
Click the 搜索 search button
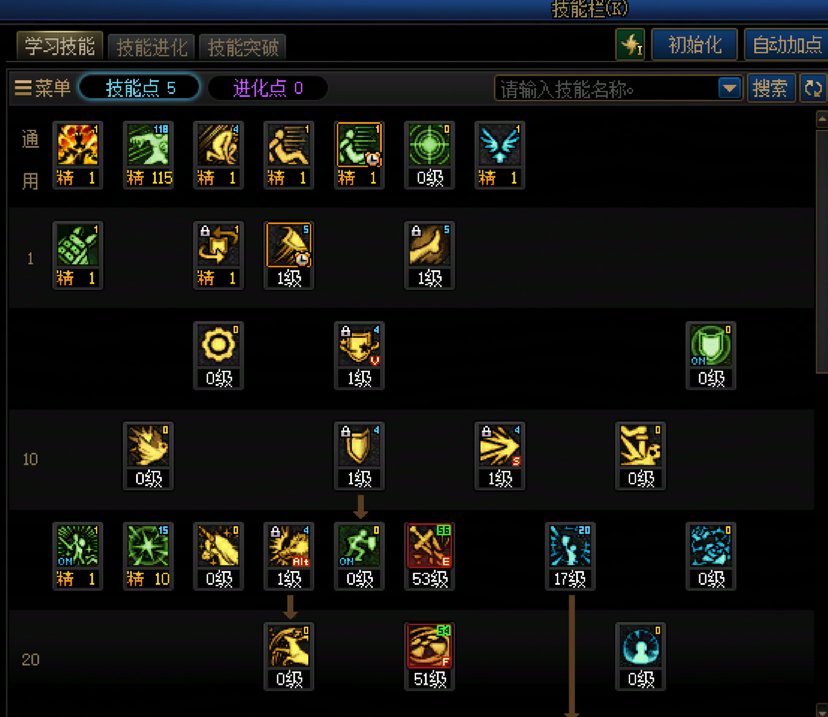pos(770,88)
